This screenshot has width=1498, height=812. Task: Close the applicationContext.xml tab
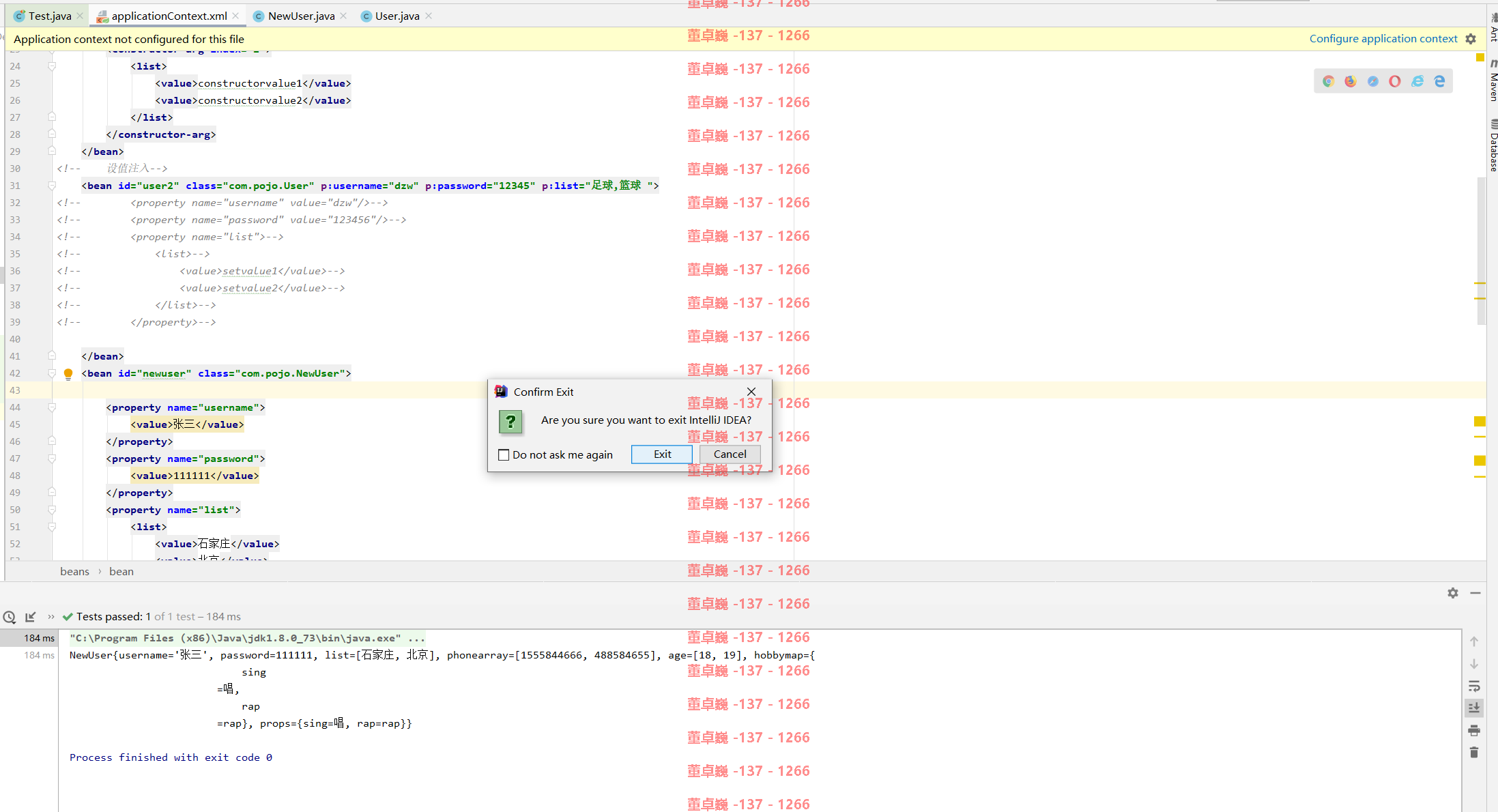pos(235,16)
